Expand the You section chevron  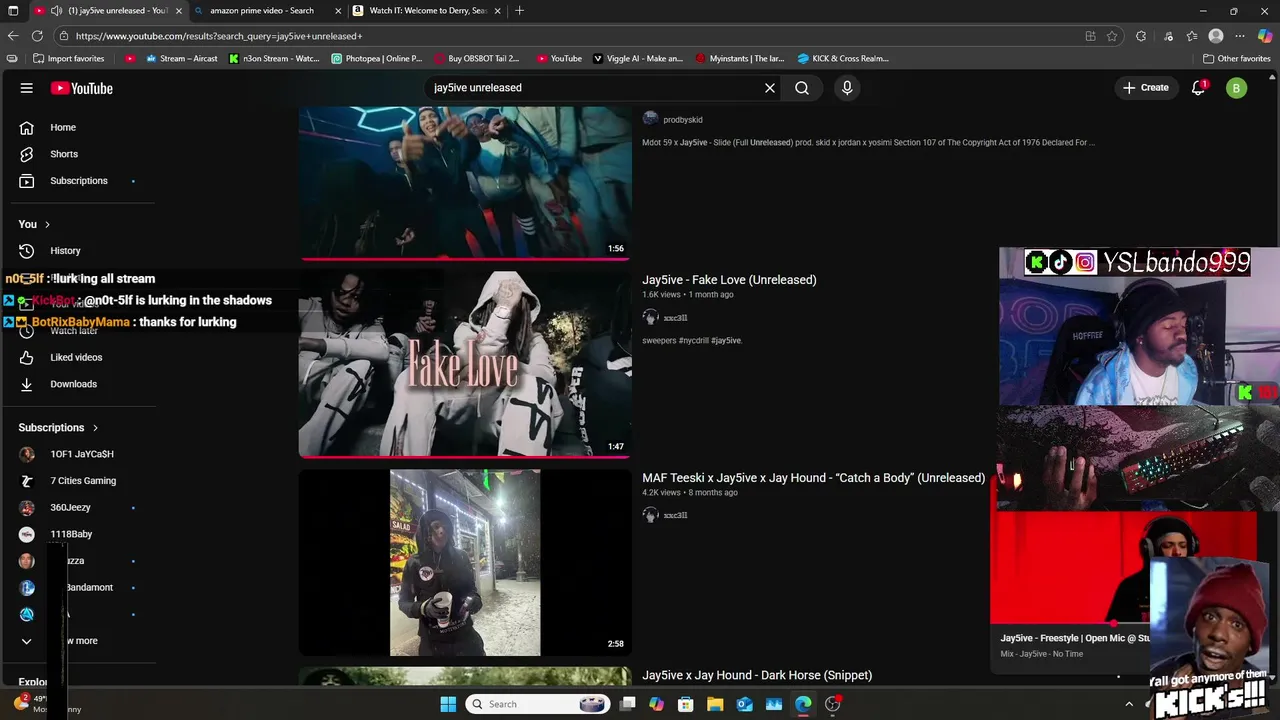click(47, 224)
